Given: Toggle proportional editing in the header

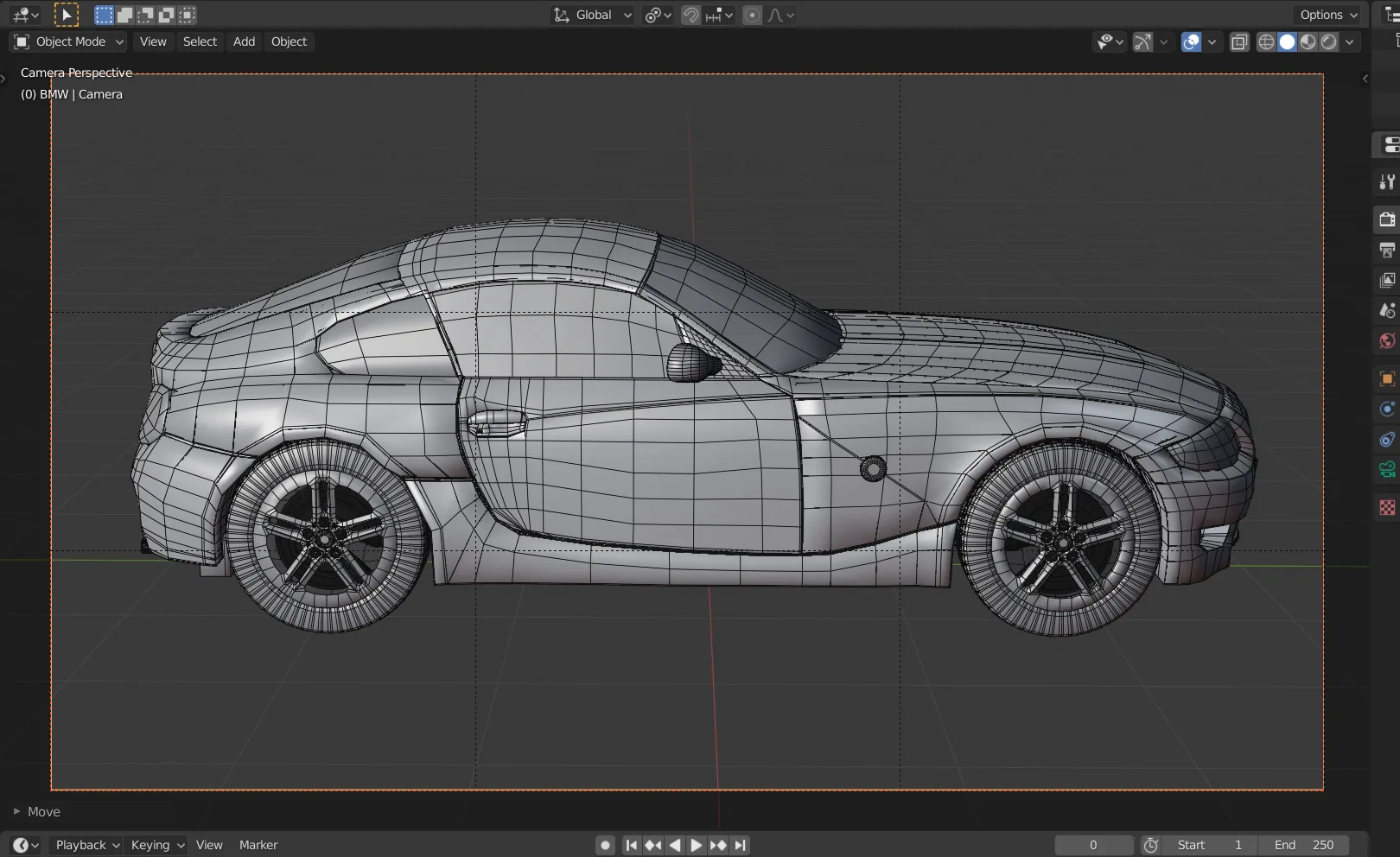Looking at the screenshot, I should click(x=751, y=15).
